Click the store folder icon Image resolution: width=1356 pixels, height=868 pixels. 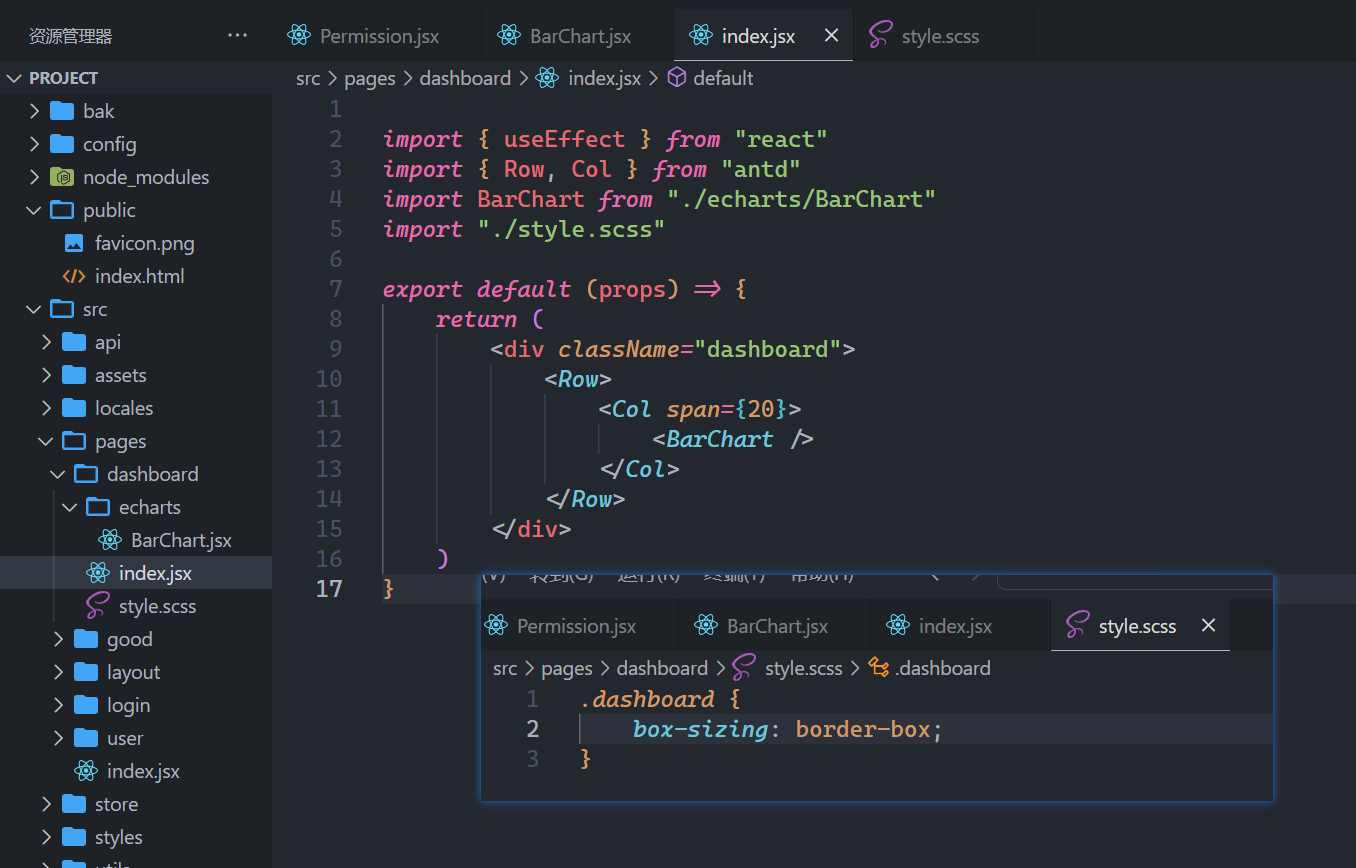[74, 804]
